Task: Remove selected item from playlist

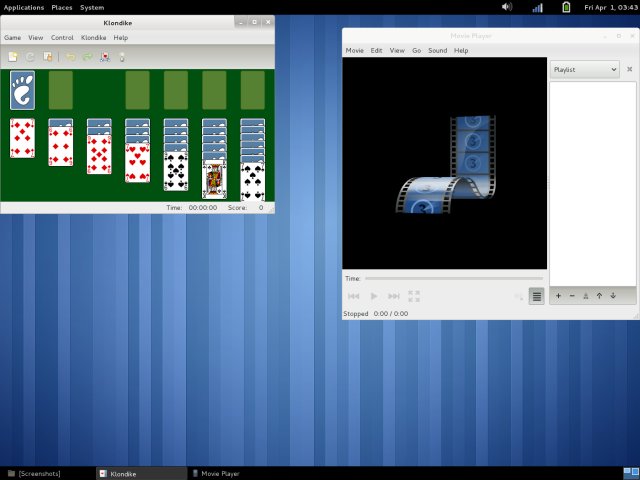Action: click(572, 296)
